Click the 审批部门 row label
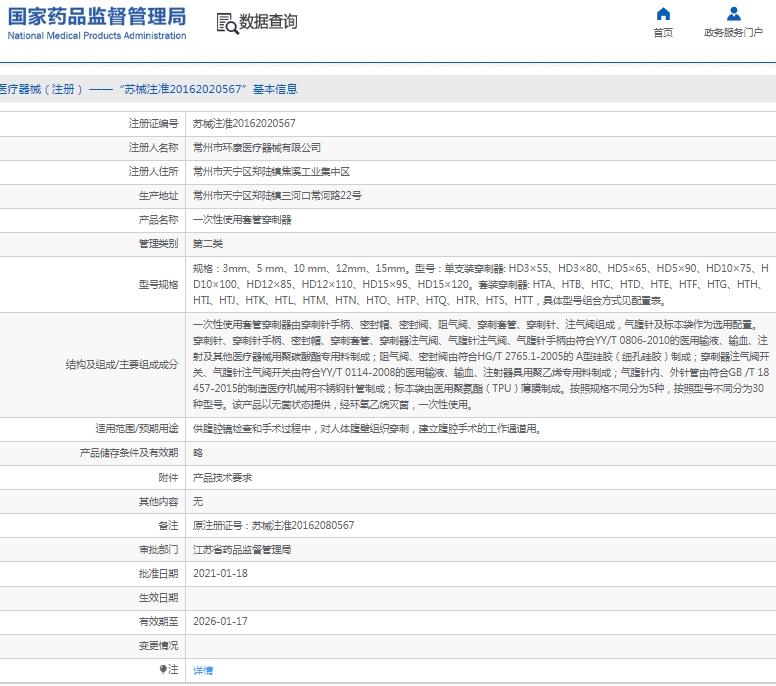Image resolution: width=776 pixels, height=686 pixels. [x=158, y=549]
